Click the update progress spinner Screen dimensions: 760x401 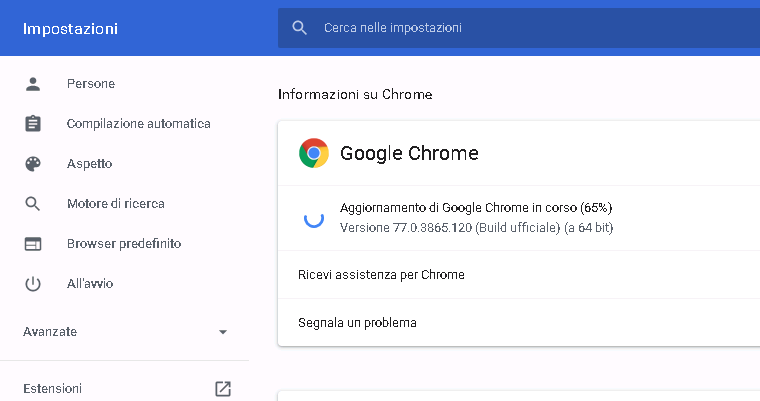pyautogui.click(x=314, y=218)
